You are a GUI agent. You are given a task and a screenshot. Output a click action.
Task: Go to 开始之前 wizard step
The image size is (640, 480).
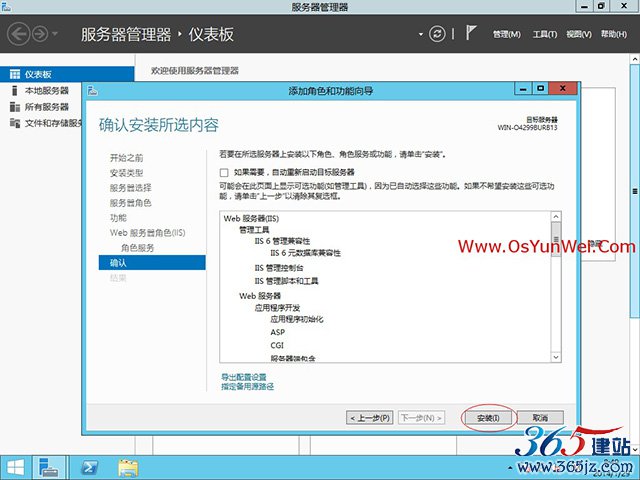pyautogui.click(x=127, y=158)
